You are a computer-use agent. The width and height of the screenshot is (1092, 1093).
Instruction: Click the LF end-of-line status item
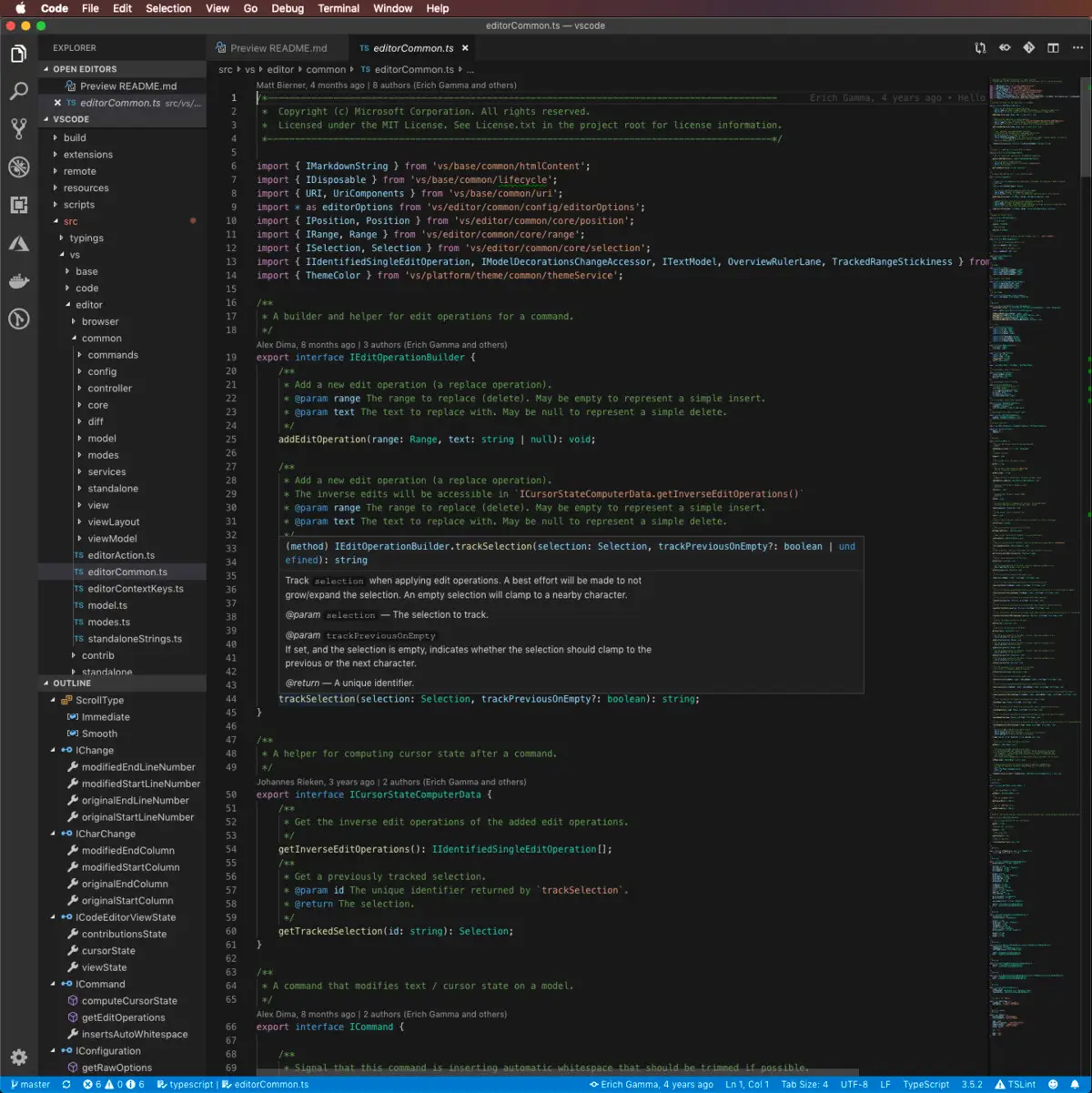pyautogui.click(x=885, y=1084)
